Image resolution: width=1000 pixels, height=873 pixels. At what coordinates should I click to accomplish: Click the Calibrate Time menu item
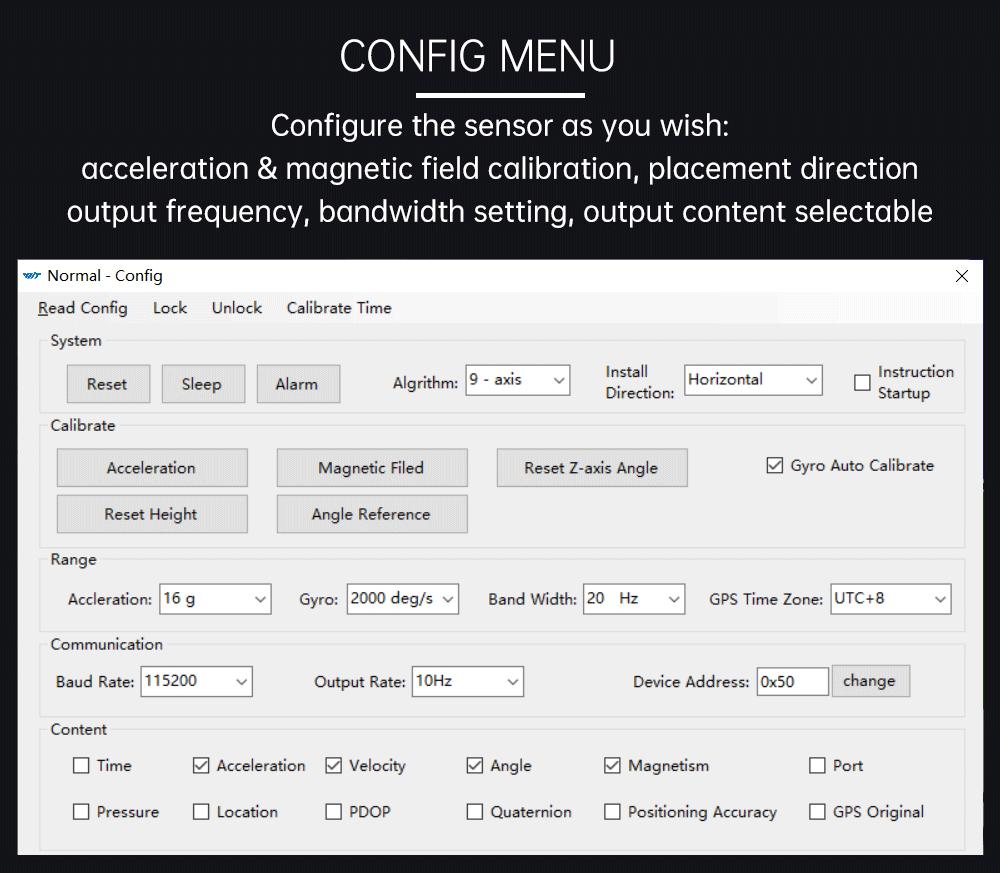(339, 308)
